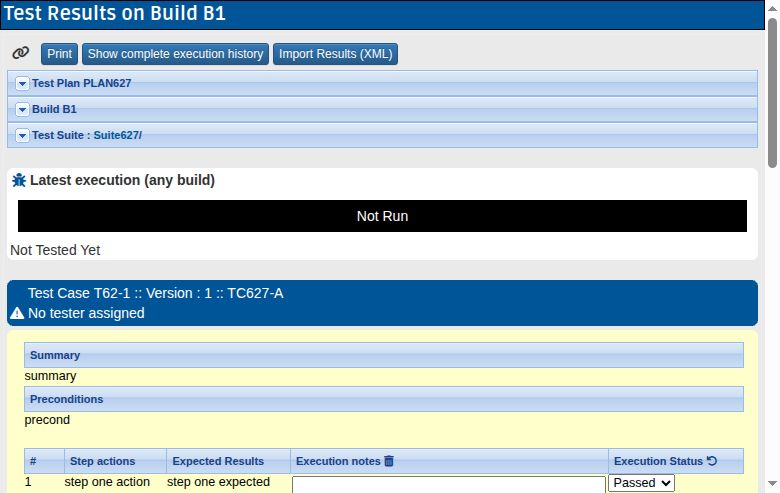
Task: Click the 'Latest execution (any build)' heading
Action: pyautogui.click(x=122, y=180)
